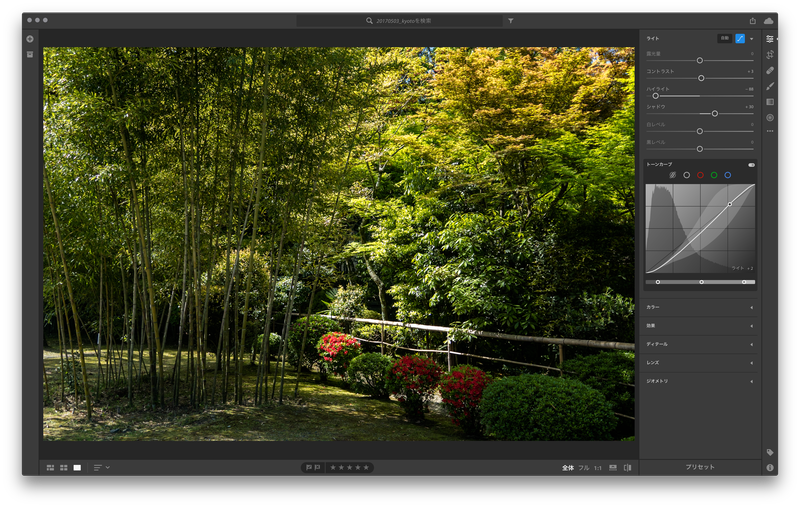800x507 pixels.
Task: Select the Radial Gradient tool
Action: pos(770,118)
